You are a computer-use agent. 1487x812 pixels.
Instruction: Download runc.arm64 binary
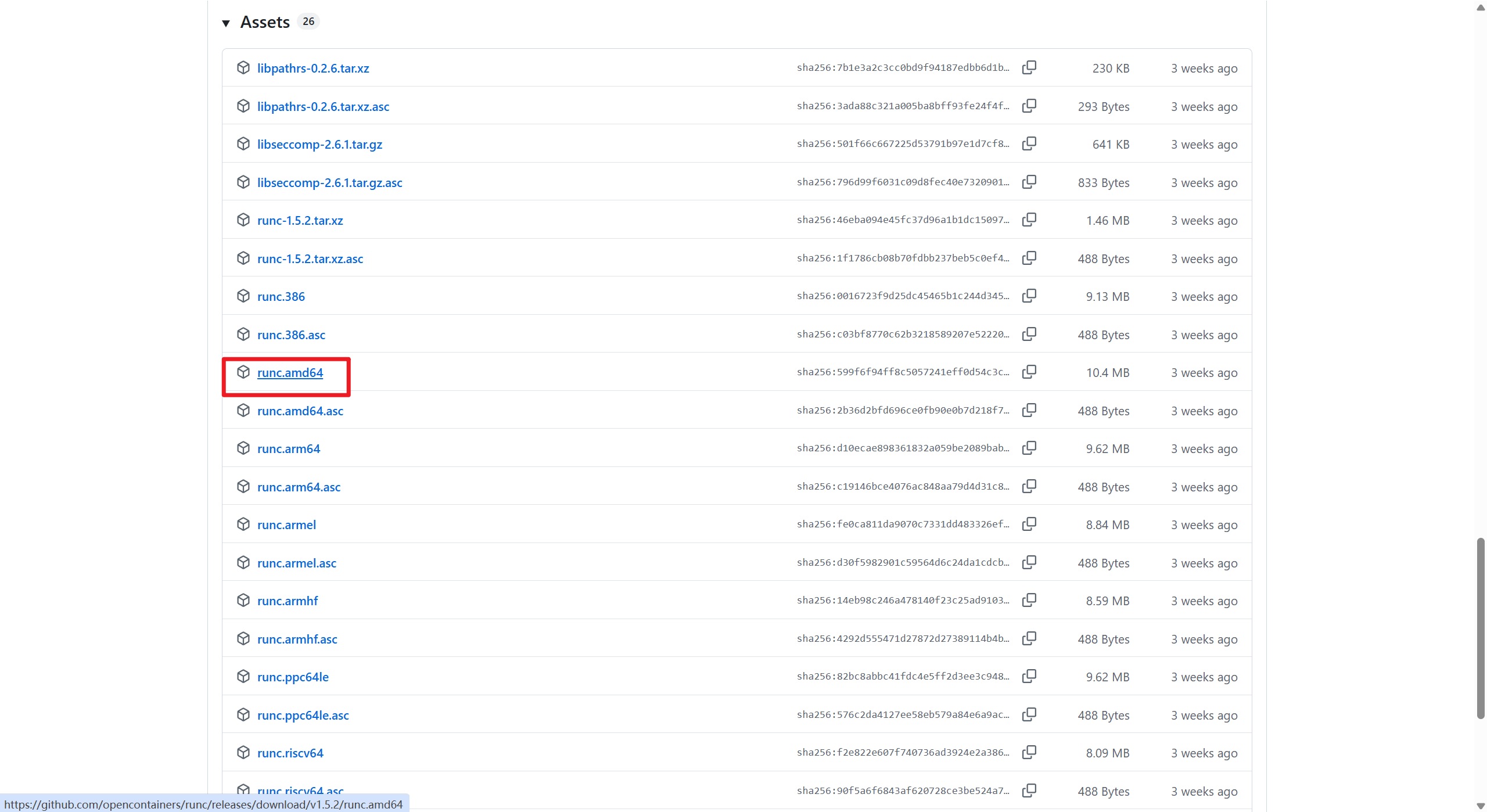tap(289, 449)
